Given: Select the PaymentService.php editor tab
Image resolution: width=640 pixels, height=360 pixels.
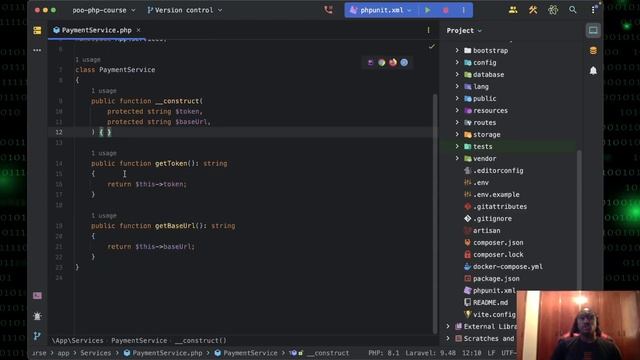Looking at the screenshot, I should click(x=97, y=30).
